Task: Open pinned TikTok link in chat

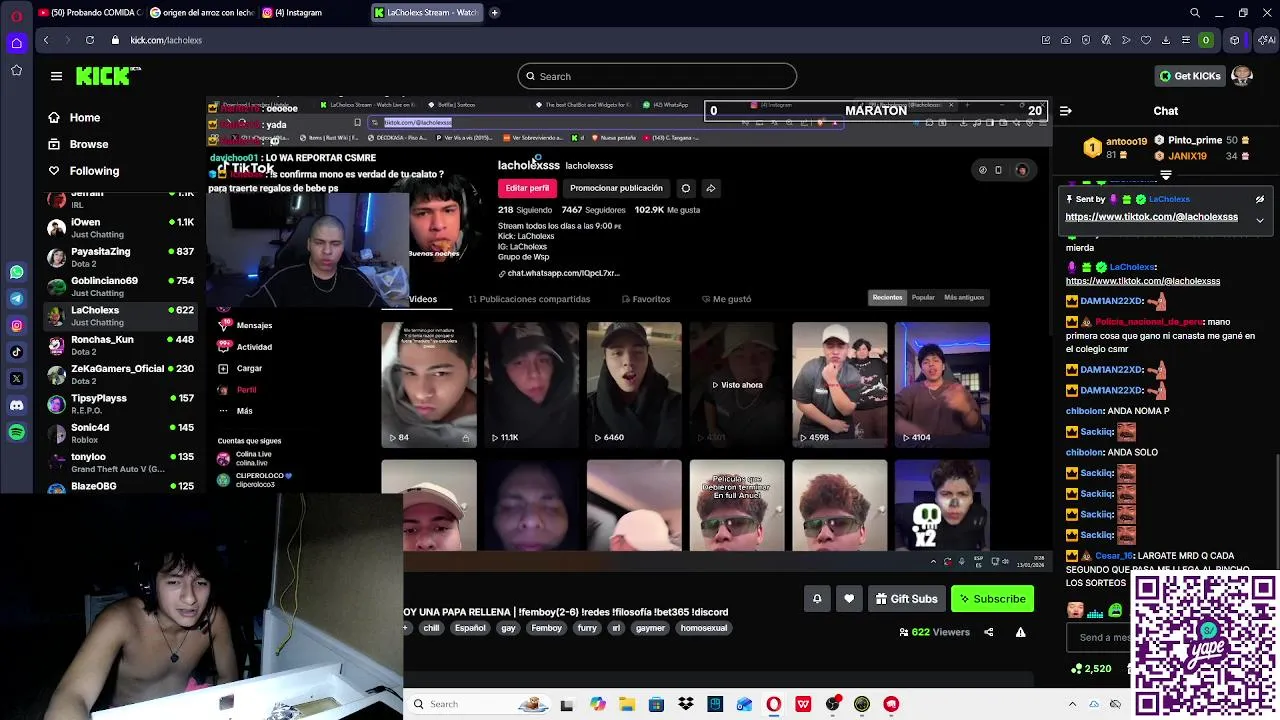Action: (1151, 217)
